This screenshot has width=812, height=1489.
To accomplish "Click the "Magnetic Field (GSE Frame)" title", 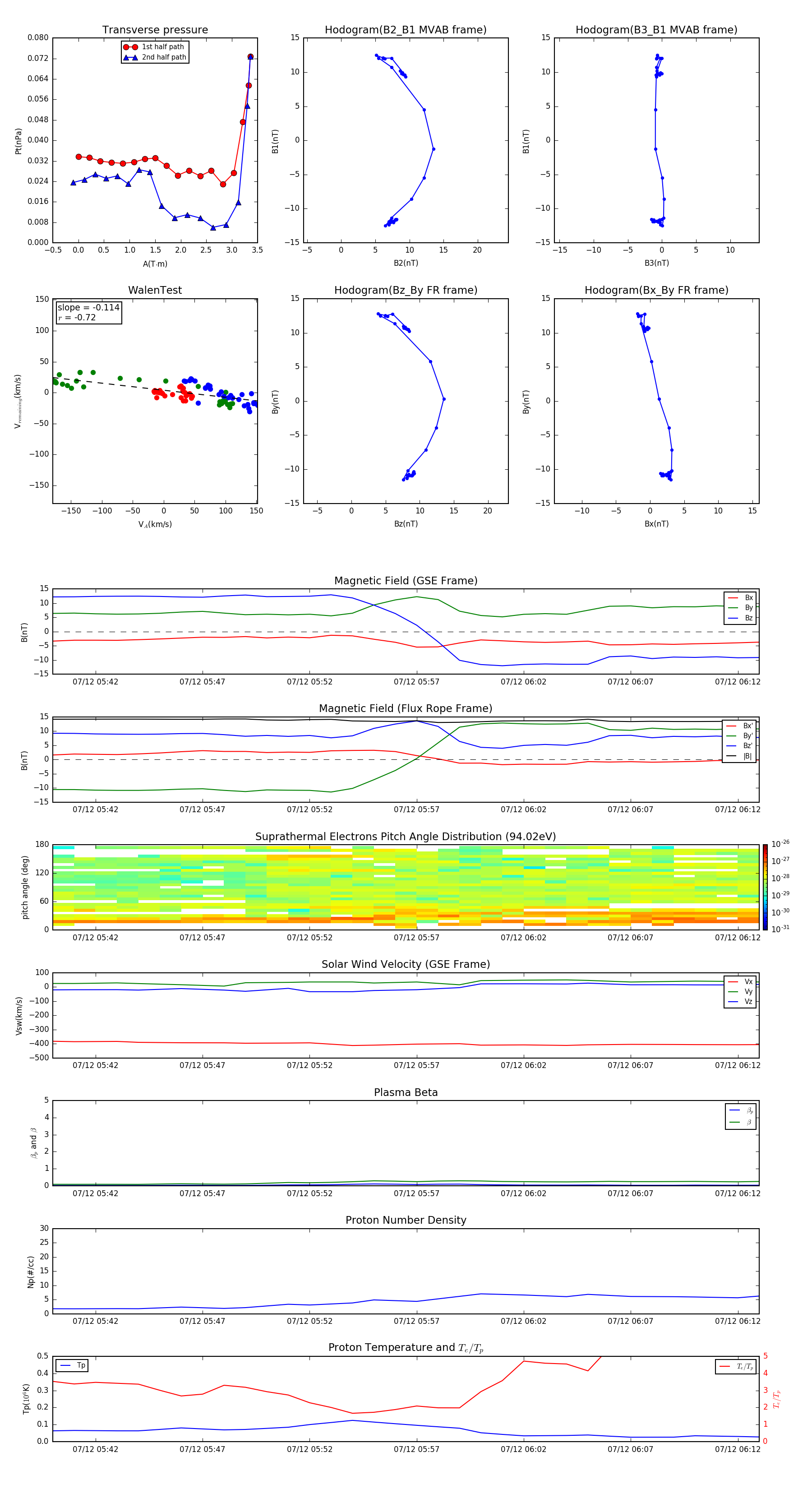I will [x=406, y=580].
